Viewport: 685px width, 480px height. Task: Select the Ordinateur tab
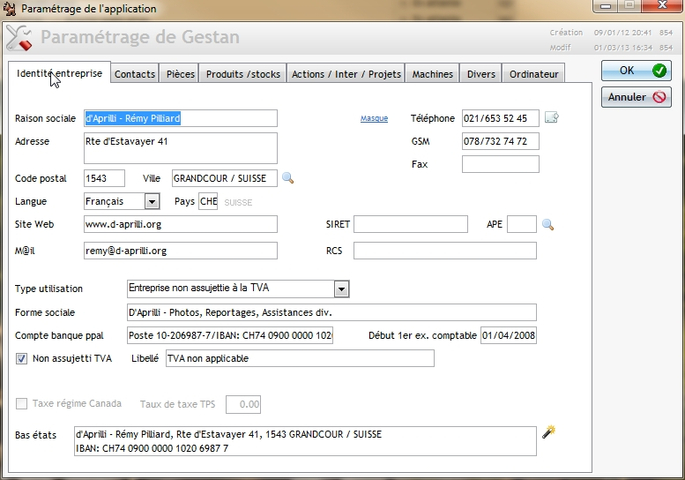(x=534, y=74)
